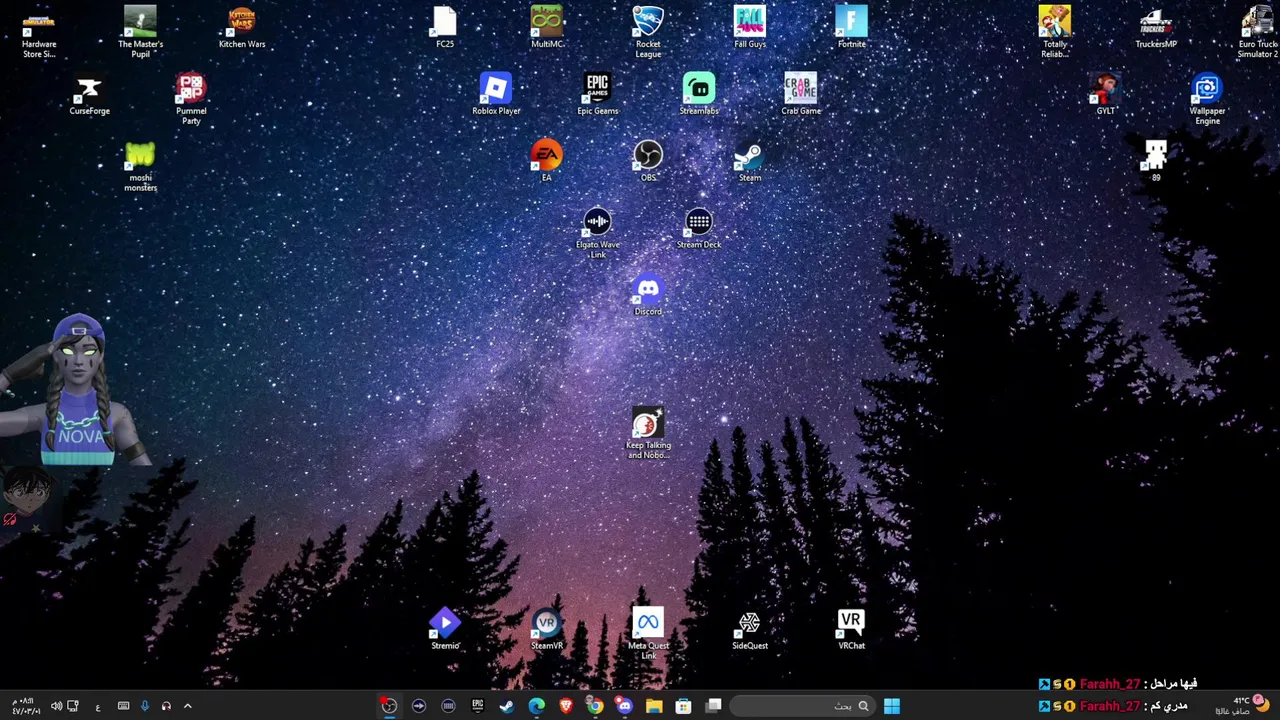Select the Euro Truck Simulator 2 icon
This screenshot has height=720, width=1280.
point(1258,33)
